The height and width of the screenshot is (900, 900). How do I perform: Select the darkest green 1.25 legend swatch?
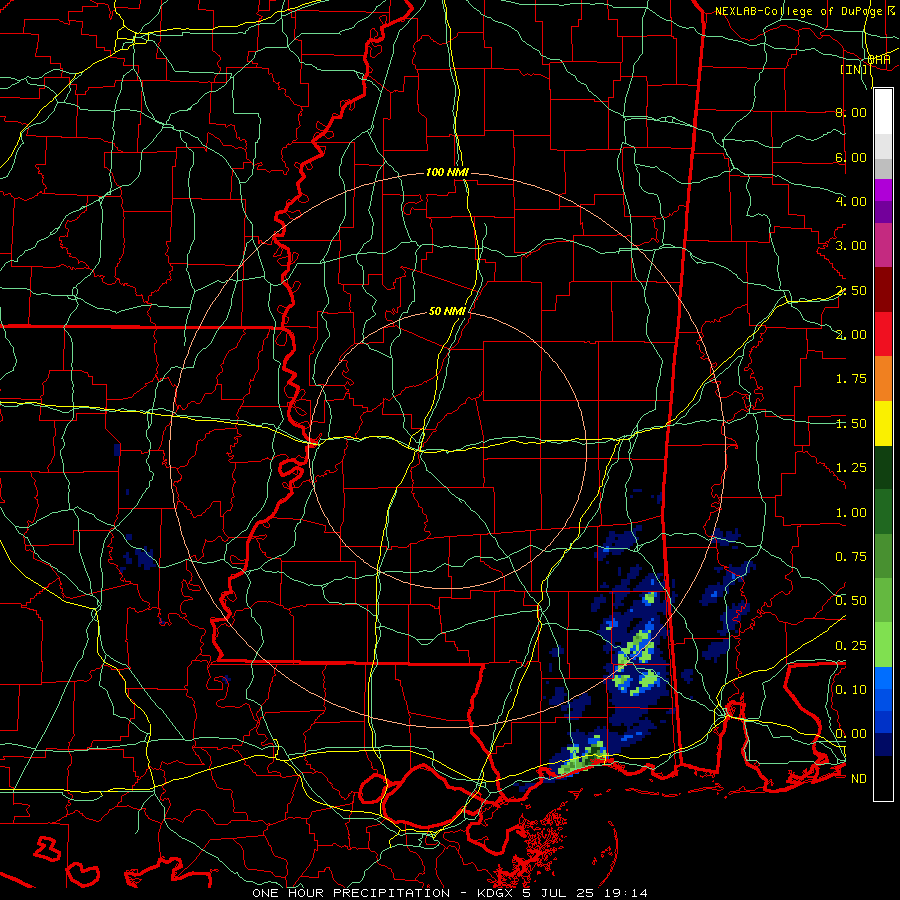[883, 467]
